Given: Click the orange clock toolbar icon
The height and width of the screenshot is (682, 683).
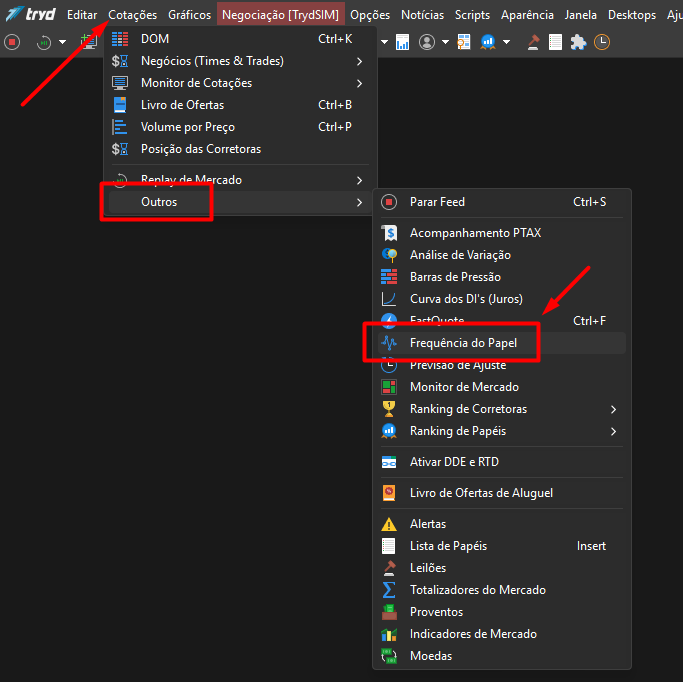Looking at the screenshot, I should 602,42.
